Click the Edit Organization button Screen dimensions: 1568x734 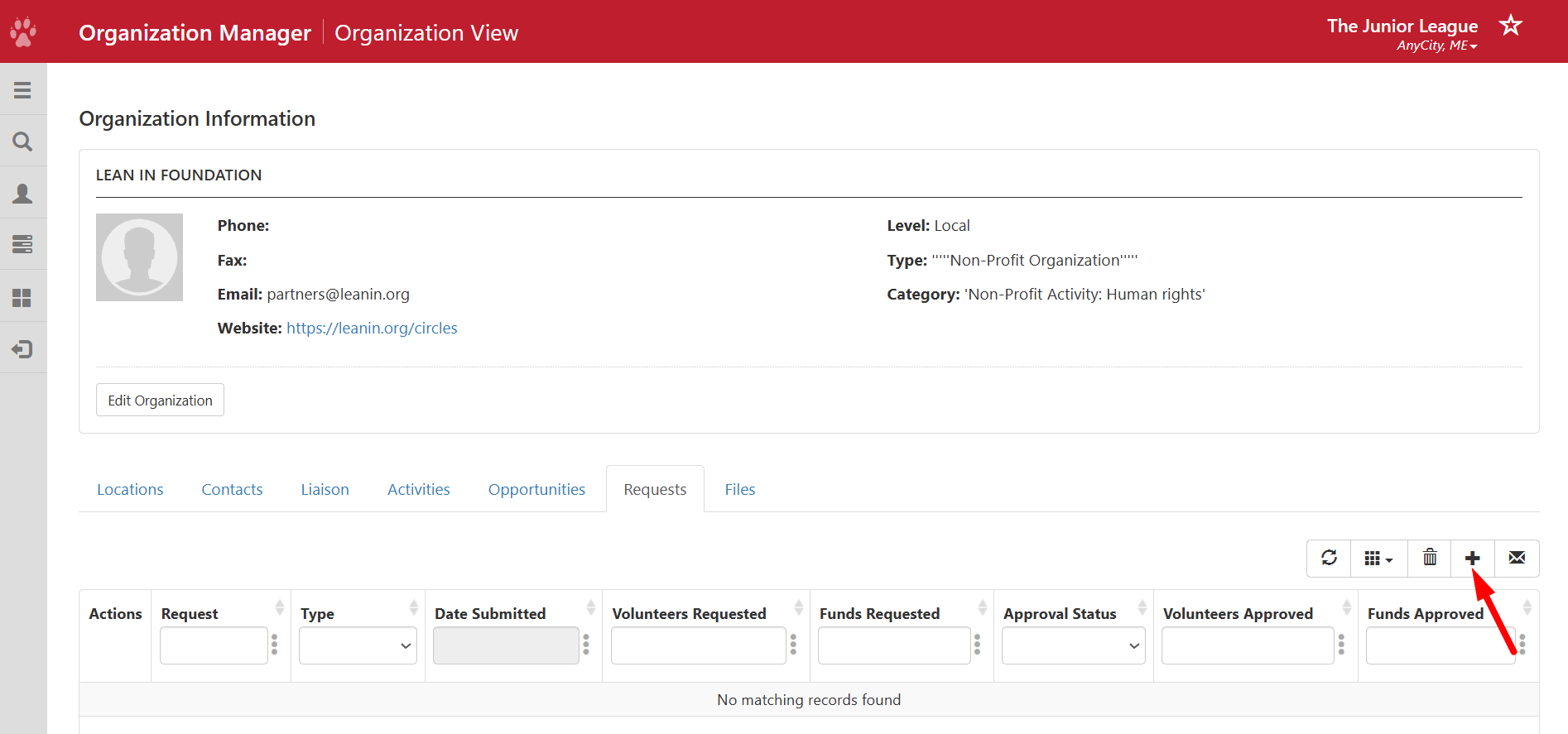tap(160, 400)
